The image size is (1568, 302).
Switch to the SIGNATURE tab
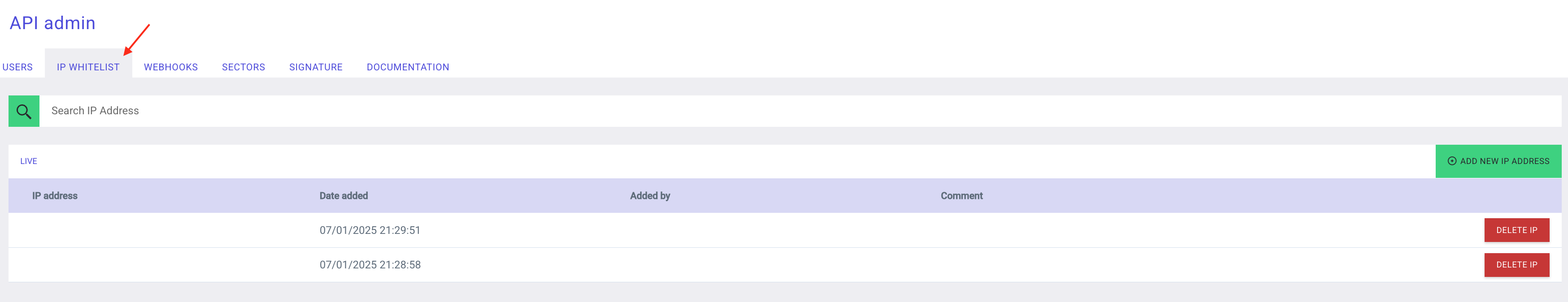[x=316, y=67]
